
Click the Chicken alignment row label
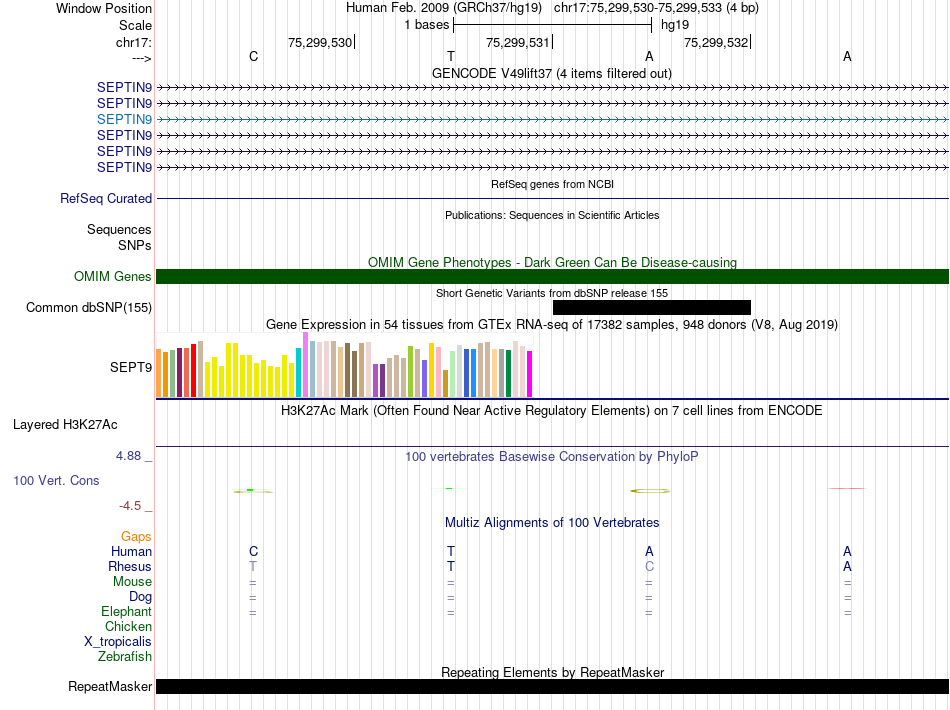tap(128, 626)
